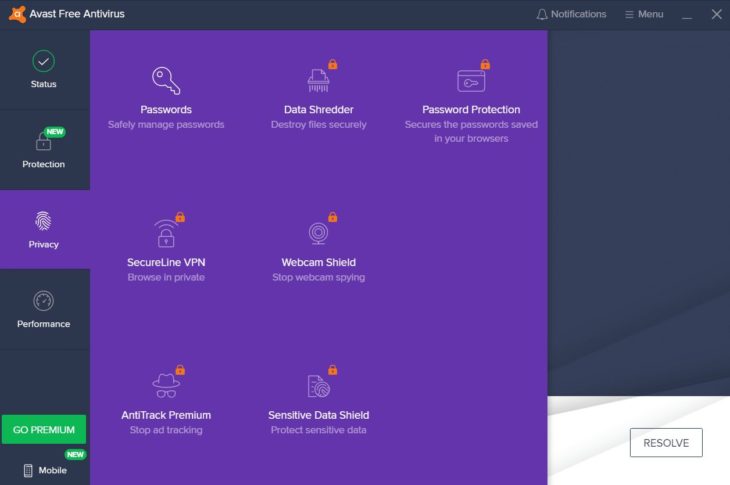Open the Protection sidebar tab

(43, 150)
